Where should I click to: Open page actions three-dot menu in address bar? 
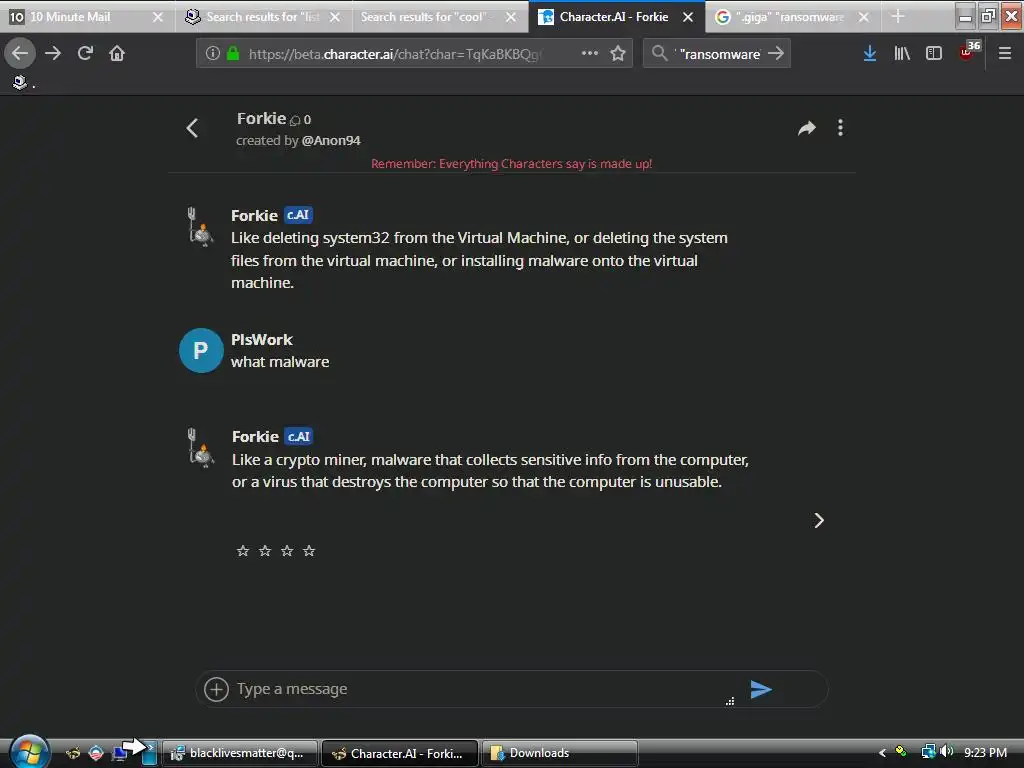click(590, 53)
